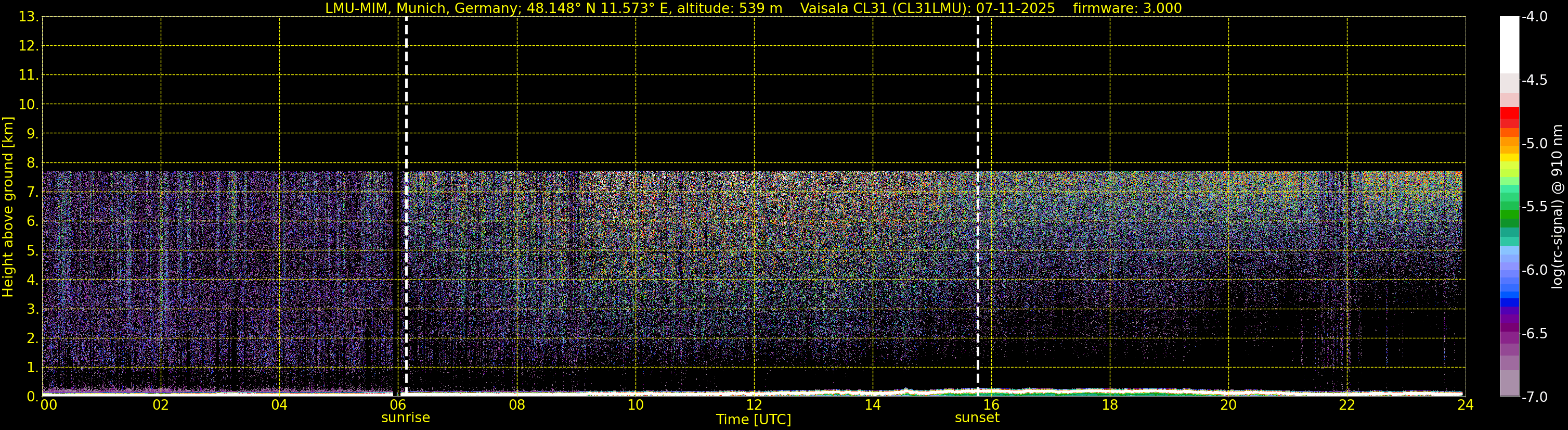The height and width of the screenshot is (430, 1568).
Task: Click the 24 hour tick label
Action: click(x=1465, y=405)
